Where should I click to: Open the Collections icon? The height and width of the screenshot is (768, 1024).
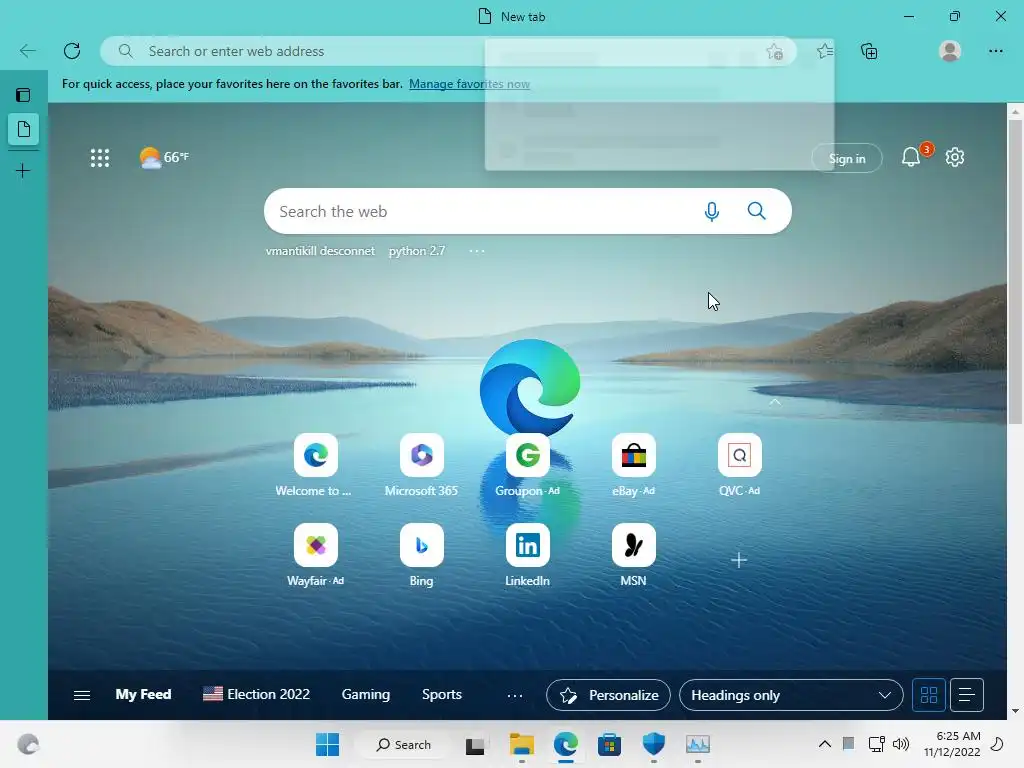[x=869, y=51]
